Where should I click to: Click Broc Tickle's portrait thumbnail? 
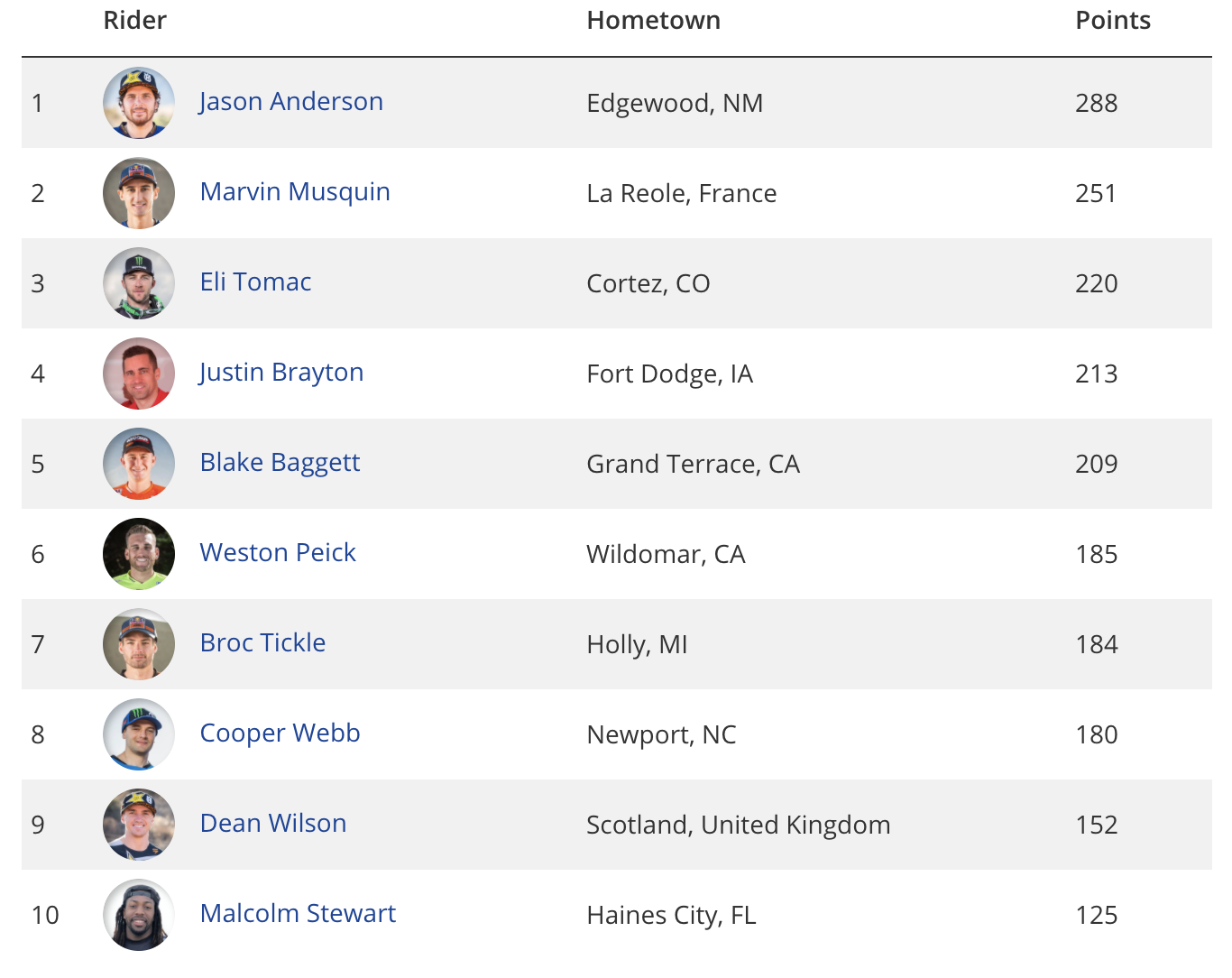[x=139, y=644]
